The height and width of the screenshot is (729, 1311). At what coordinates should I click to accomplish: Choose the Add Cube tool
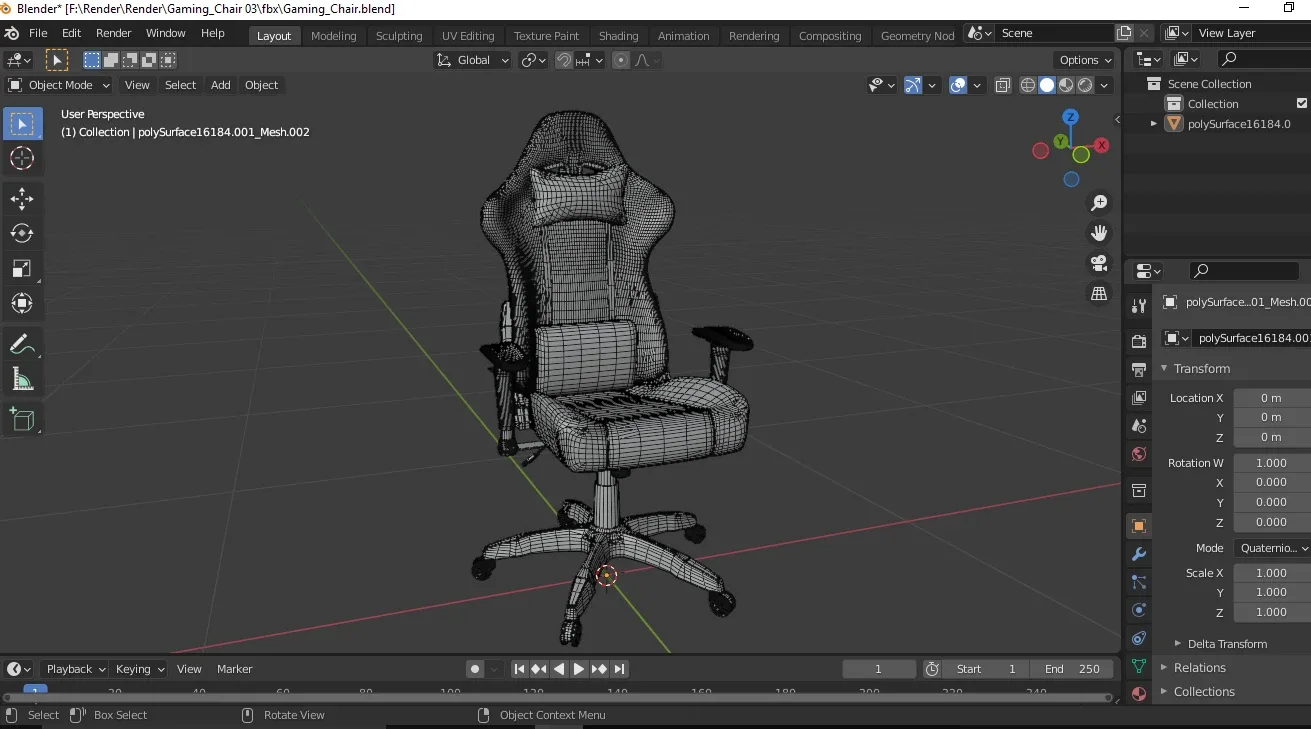point(22,419)
